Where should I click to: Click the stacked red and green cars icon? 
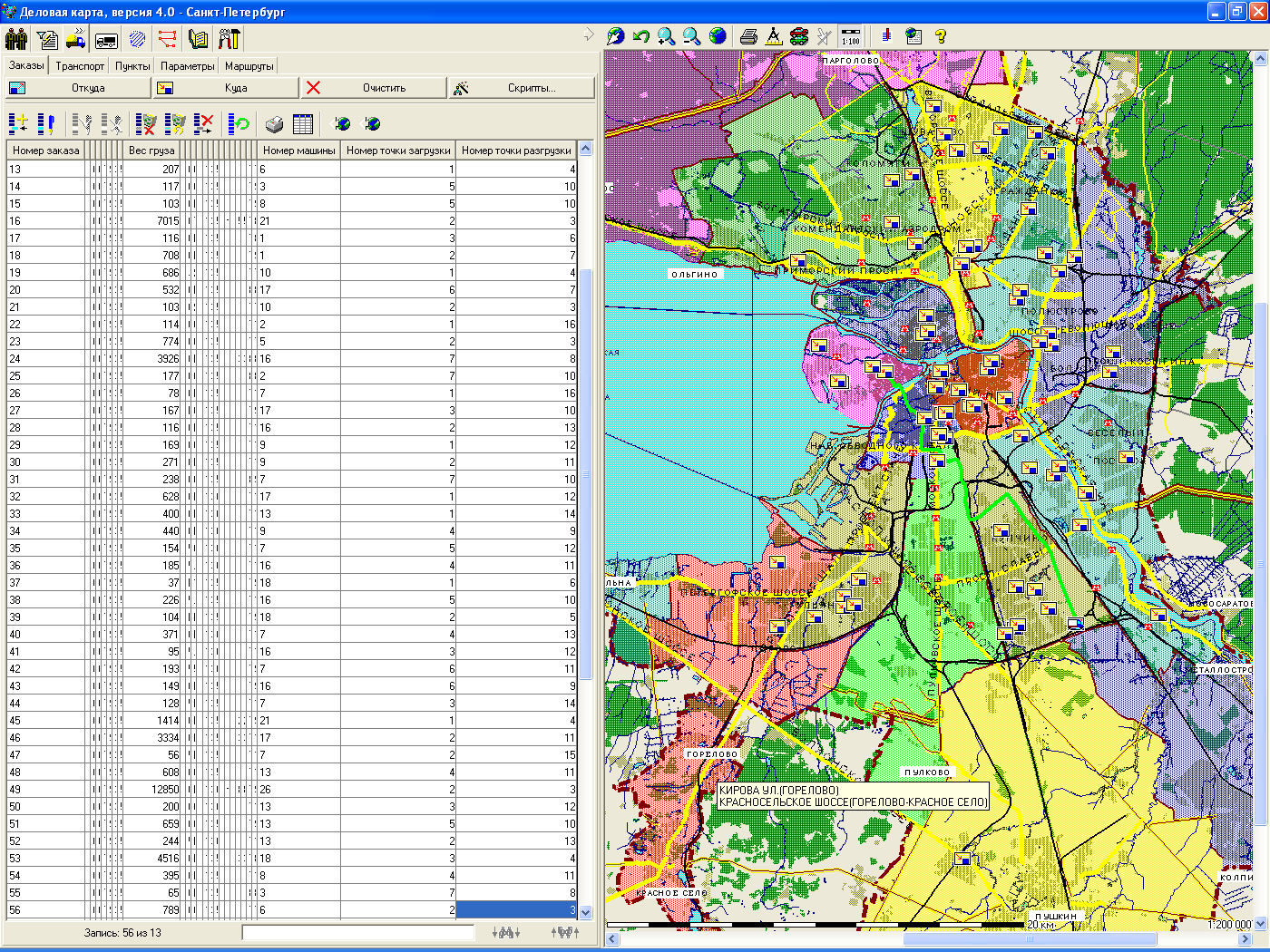(799, 36)
